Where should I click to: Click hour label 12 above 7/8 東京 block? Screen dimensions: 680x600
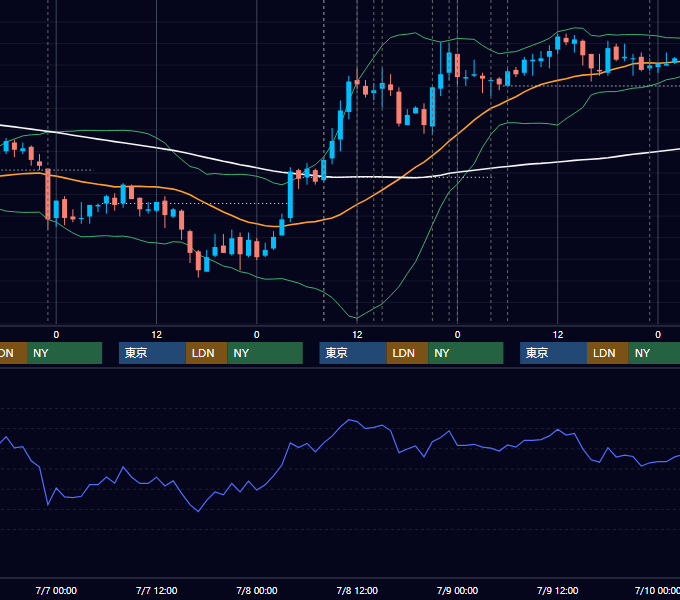pos(357,335)
